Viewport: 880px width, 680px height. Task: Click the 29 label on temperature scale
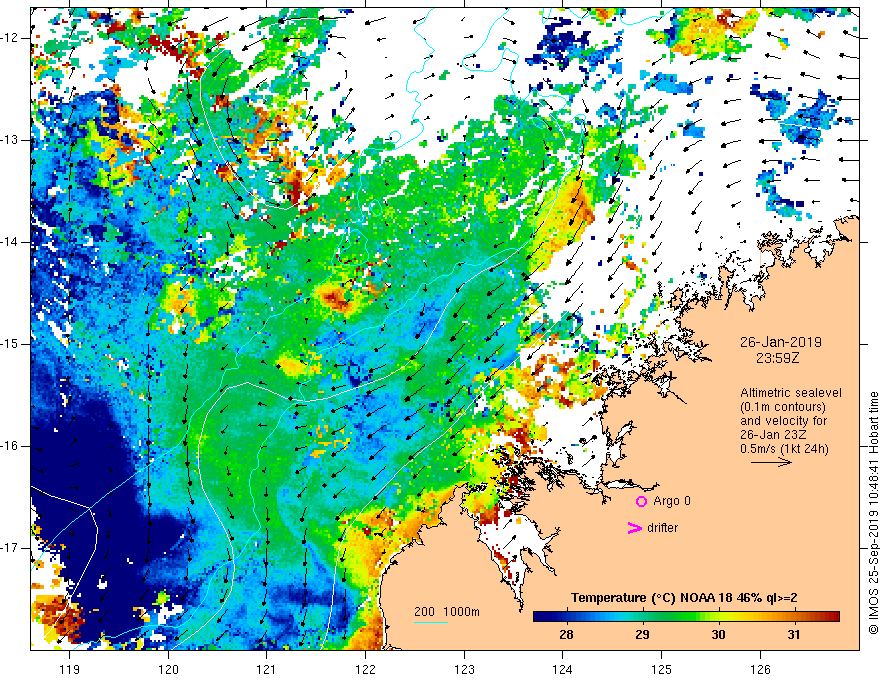click(642, 635)
